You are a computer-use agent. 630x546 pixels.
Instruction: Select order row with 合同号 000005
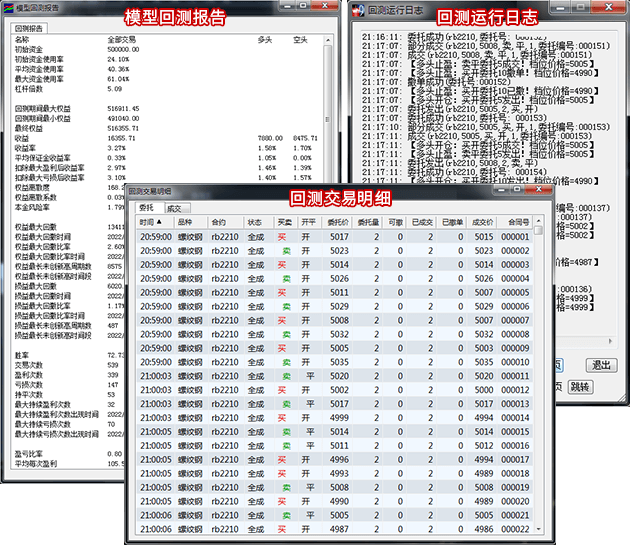tap(335, 292)
